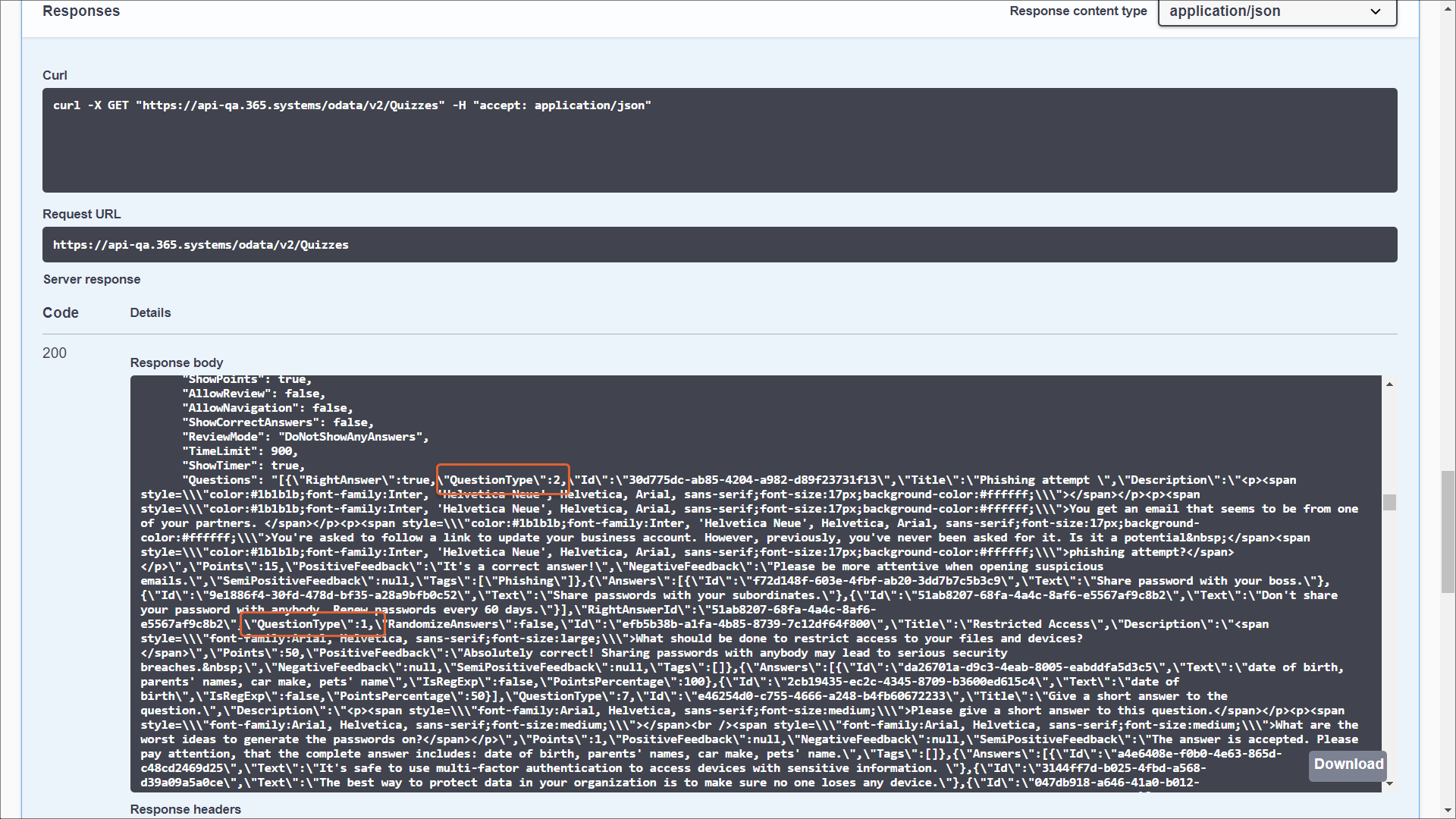Click the Response headers label

(x=185, y=809)
